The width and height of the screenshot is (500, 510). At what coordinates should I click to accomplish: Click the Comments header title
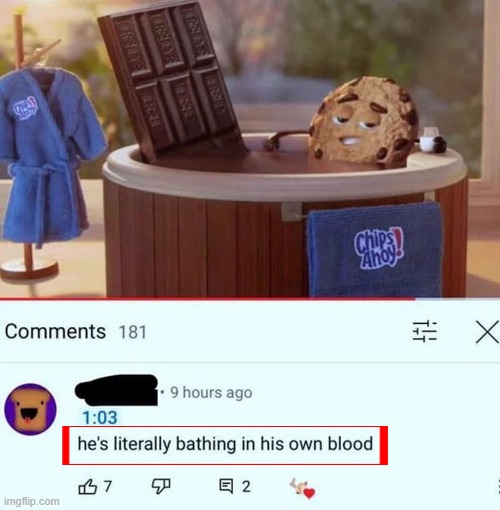coord(55,332)
